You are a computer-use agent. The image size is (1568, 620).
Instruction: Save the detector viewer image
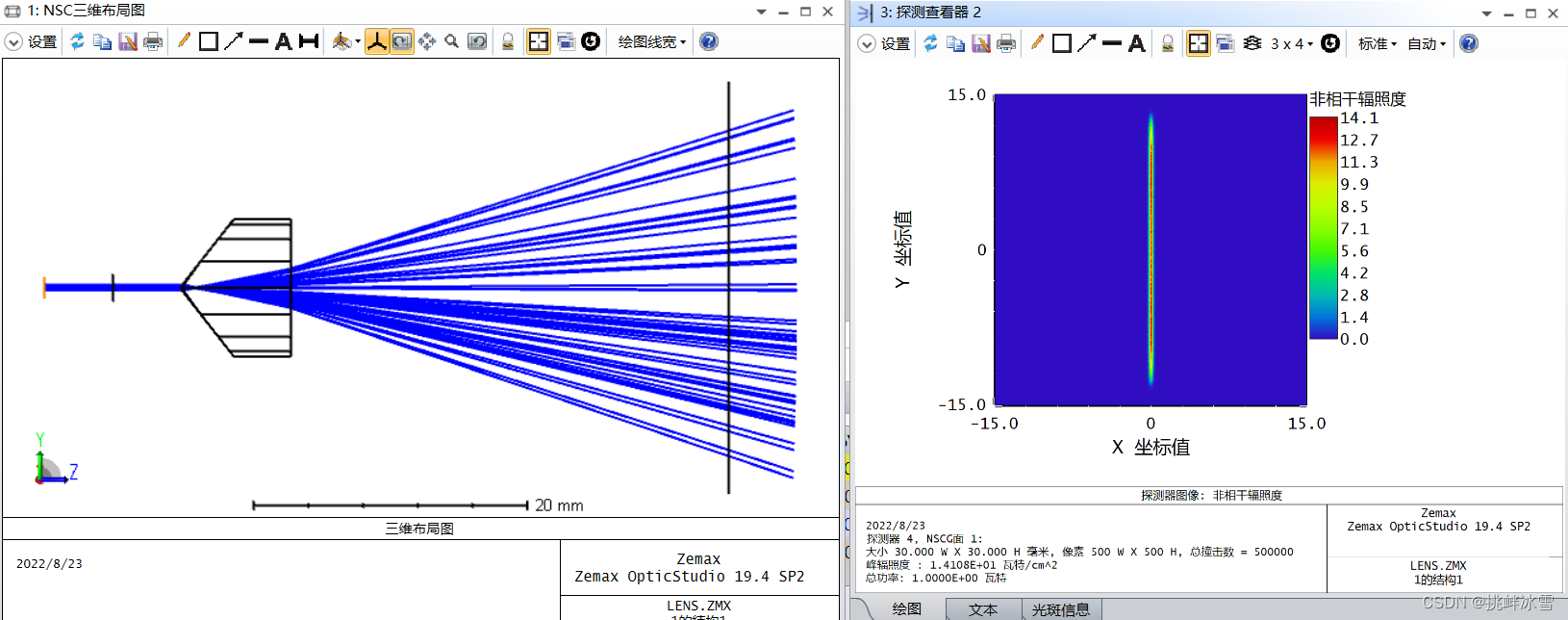click(981, 43)
